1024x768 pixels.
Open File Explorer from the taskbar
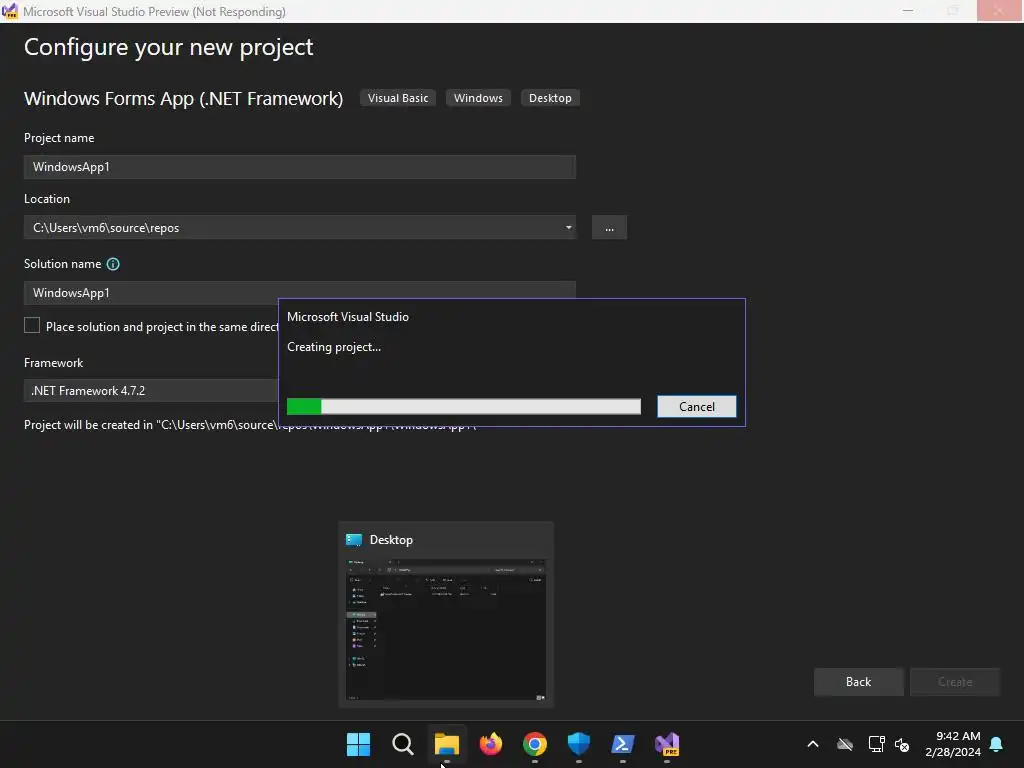pyautogui.click(x=447, y=744)
